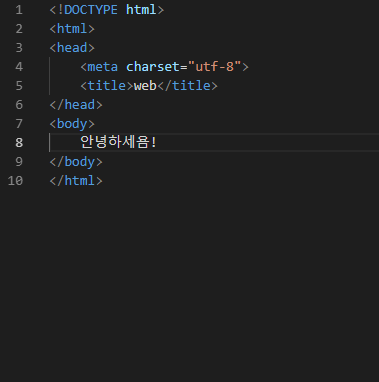The height and width of the screenshot is (382, 379).
Task: Click line number 4 in the gutter
Action: point(19,67)
